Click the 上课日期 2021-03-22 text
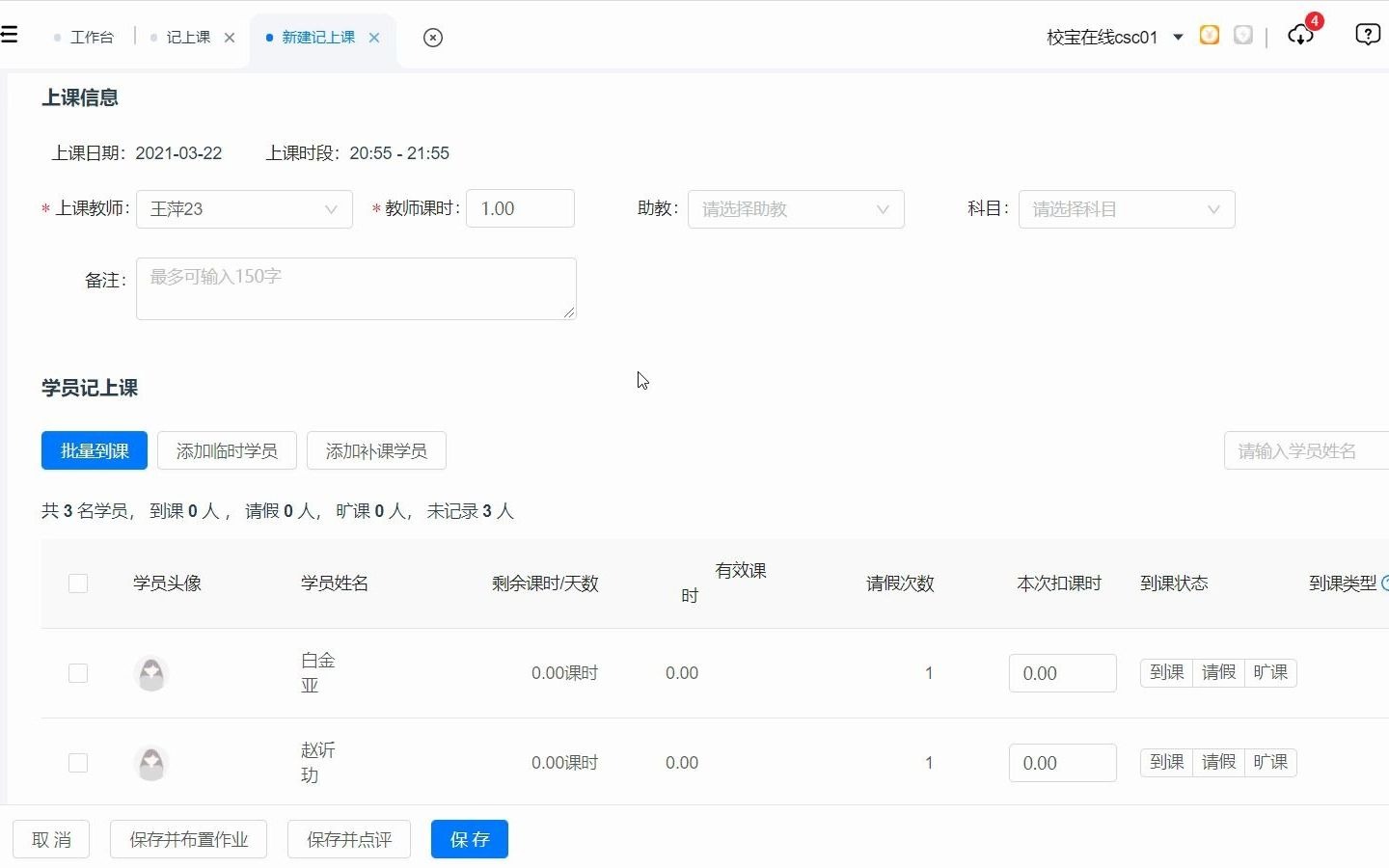Image resolution: width=1389 pixels, height=868 pixels. [137, 153]
